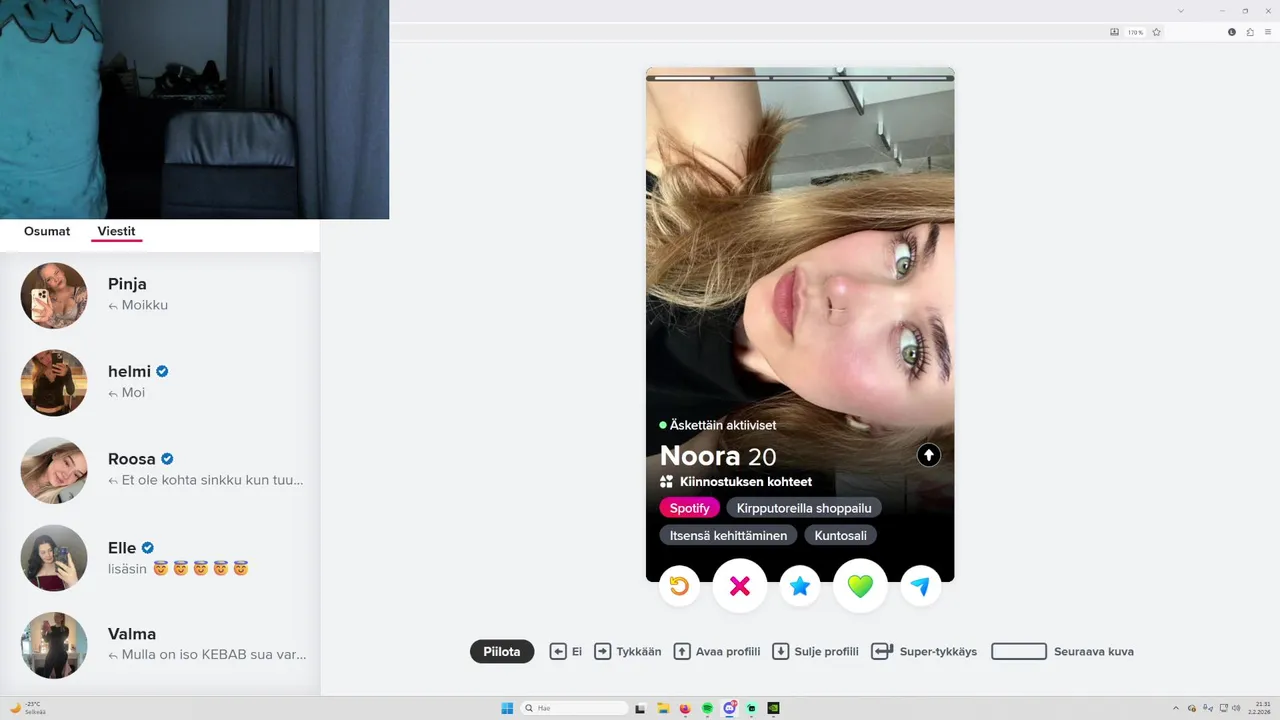Screen dimensions: 1280x720
Task: Click helmi's blue verified badge
Action: coord(162,371)
